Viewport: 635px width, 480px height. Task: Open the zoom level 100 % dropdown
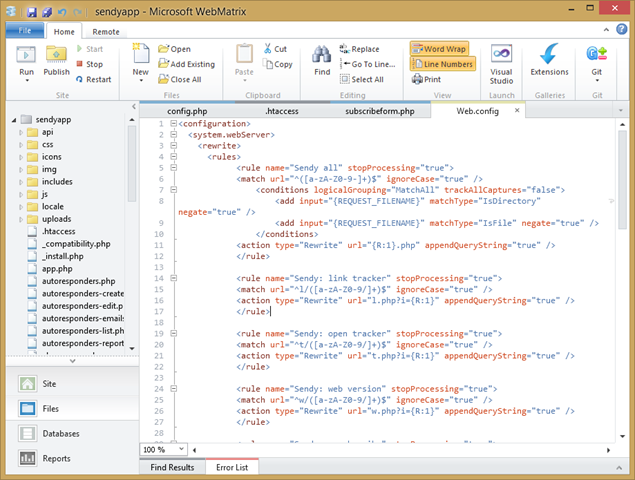pos(181,449)
